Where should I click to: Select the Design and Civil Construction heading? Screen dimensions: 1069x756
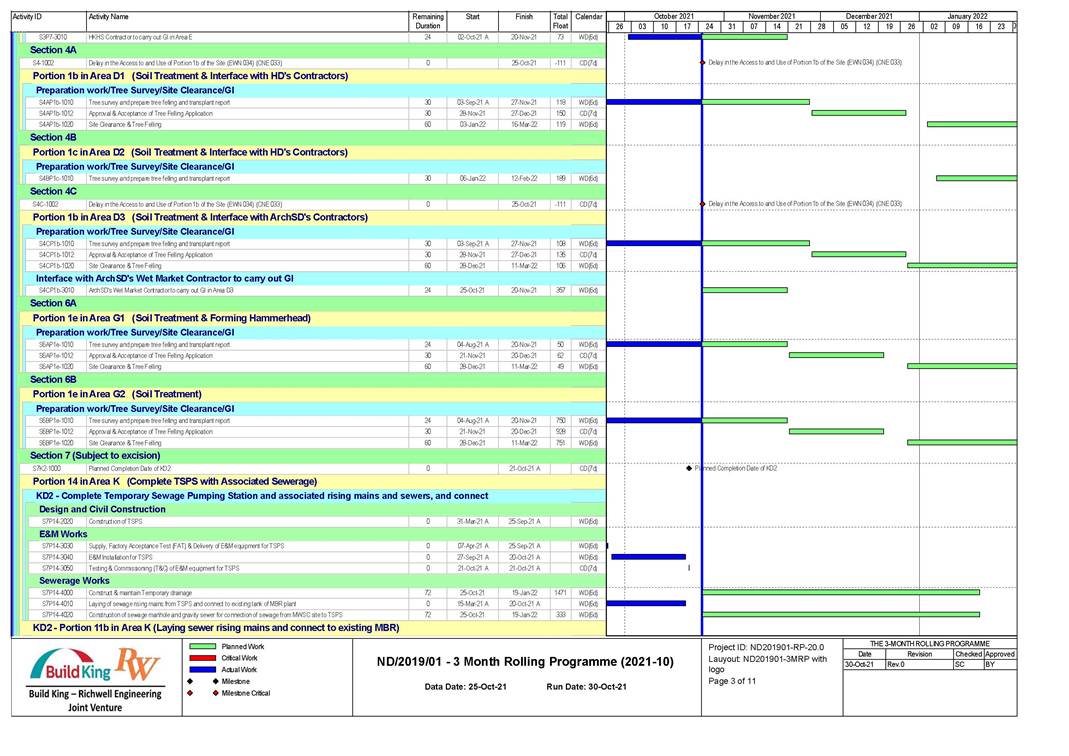(102, 509)
